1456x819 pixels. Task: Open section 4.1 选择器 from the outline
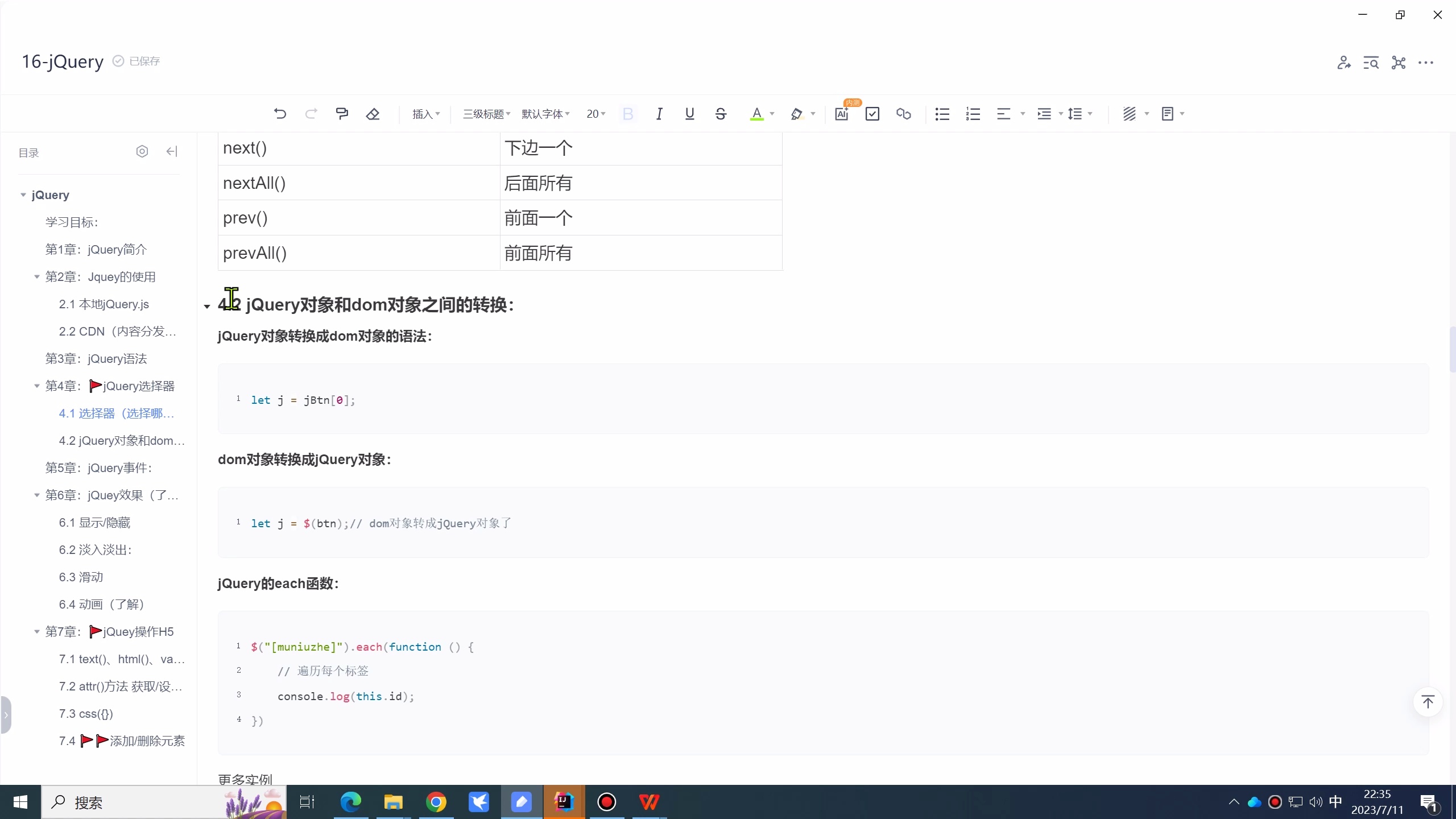(x=117, y=413)
